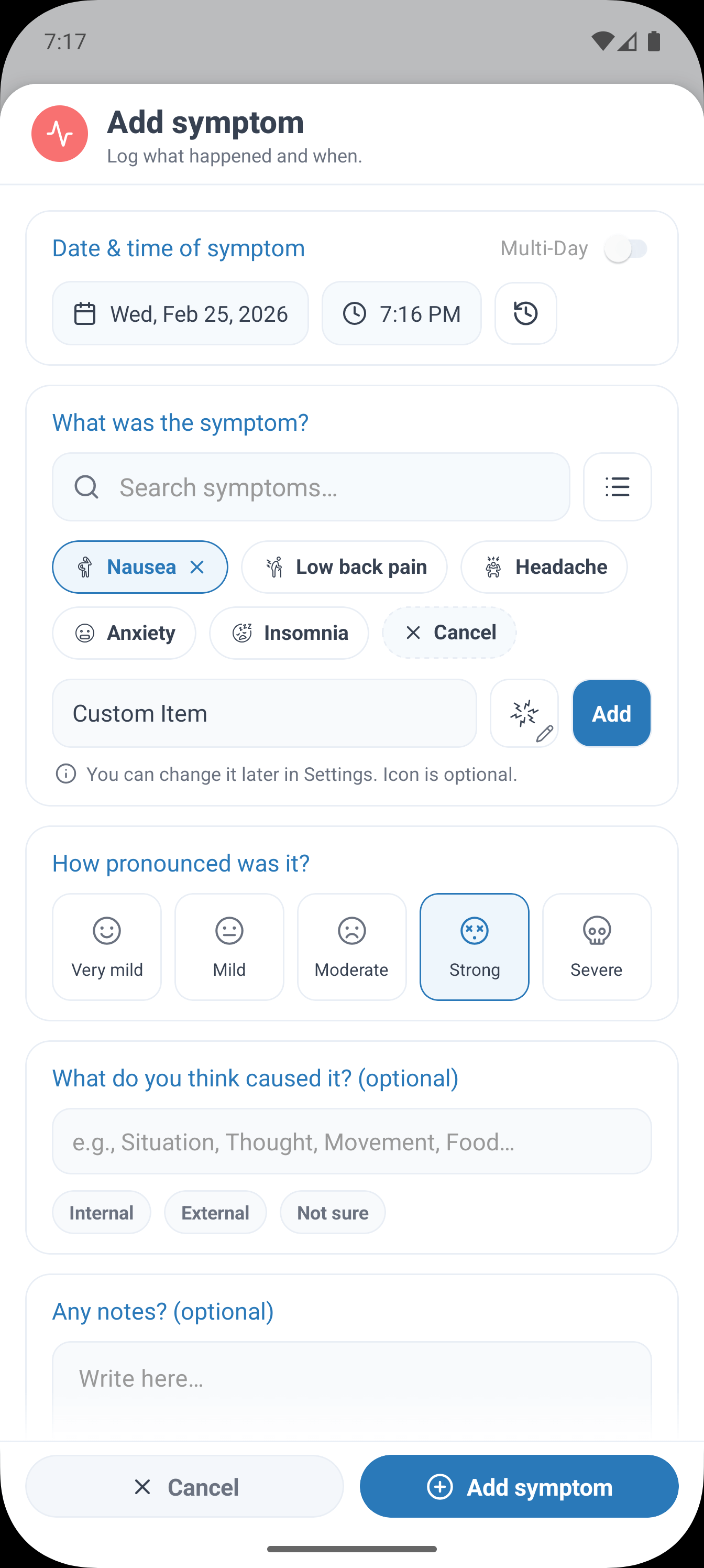This screenshot has height=1568, width=704.
Task: Click the magnifier icon in symptom search
Action: [x=86, y=487]
